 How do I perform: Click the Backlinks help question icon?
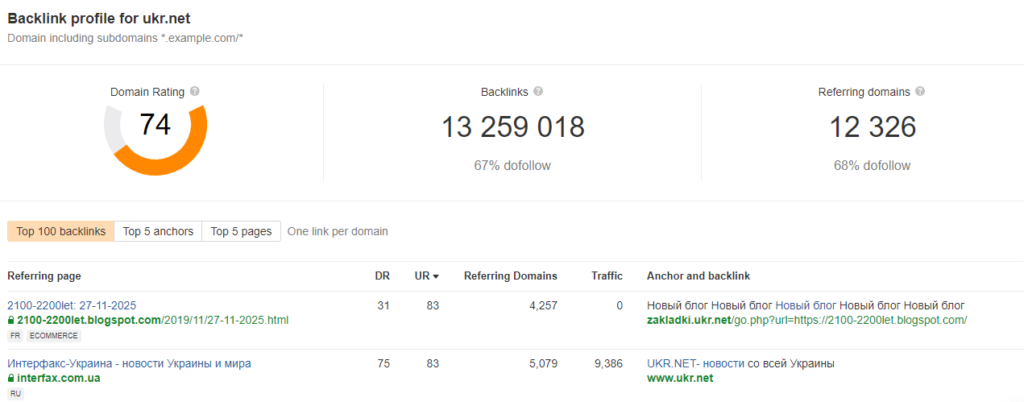click(x=538, y=91)
